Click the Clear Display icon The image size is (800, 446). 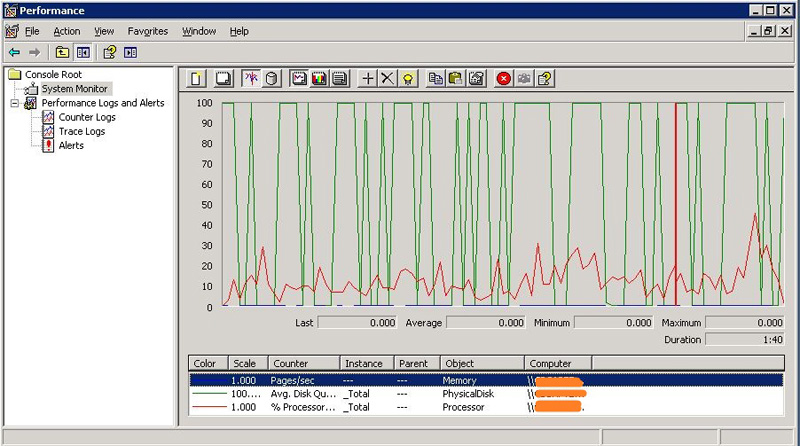point(223,79)
